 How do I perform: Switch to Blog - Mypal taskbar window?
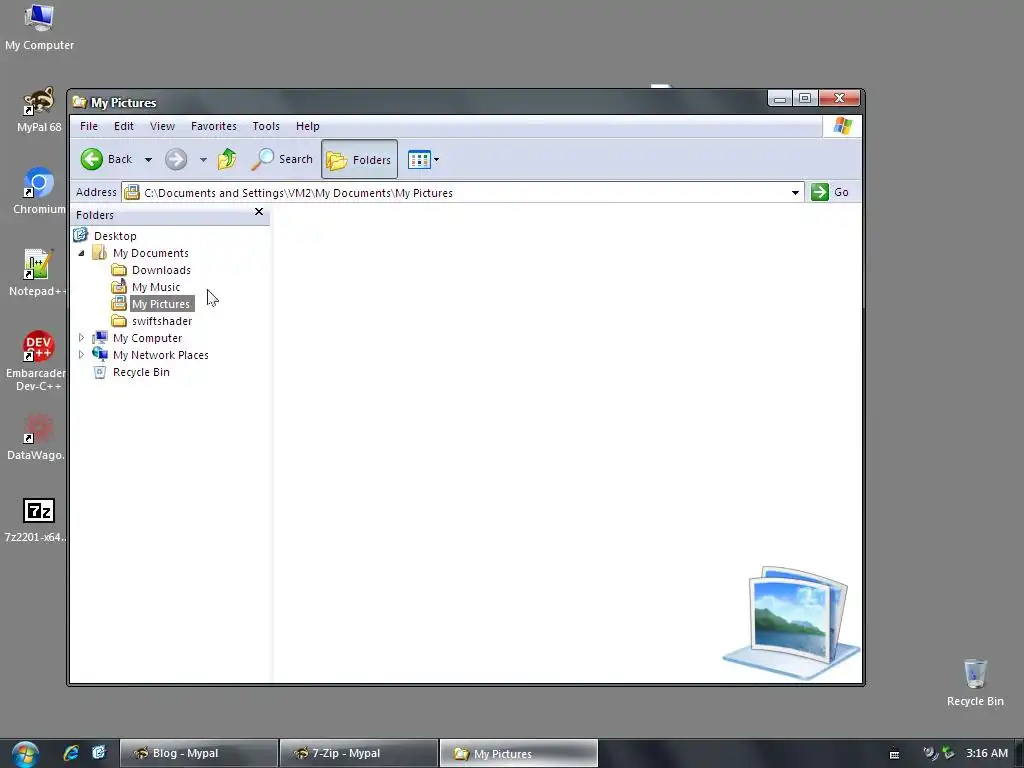pos(199,753)
